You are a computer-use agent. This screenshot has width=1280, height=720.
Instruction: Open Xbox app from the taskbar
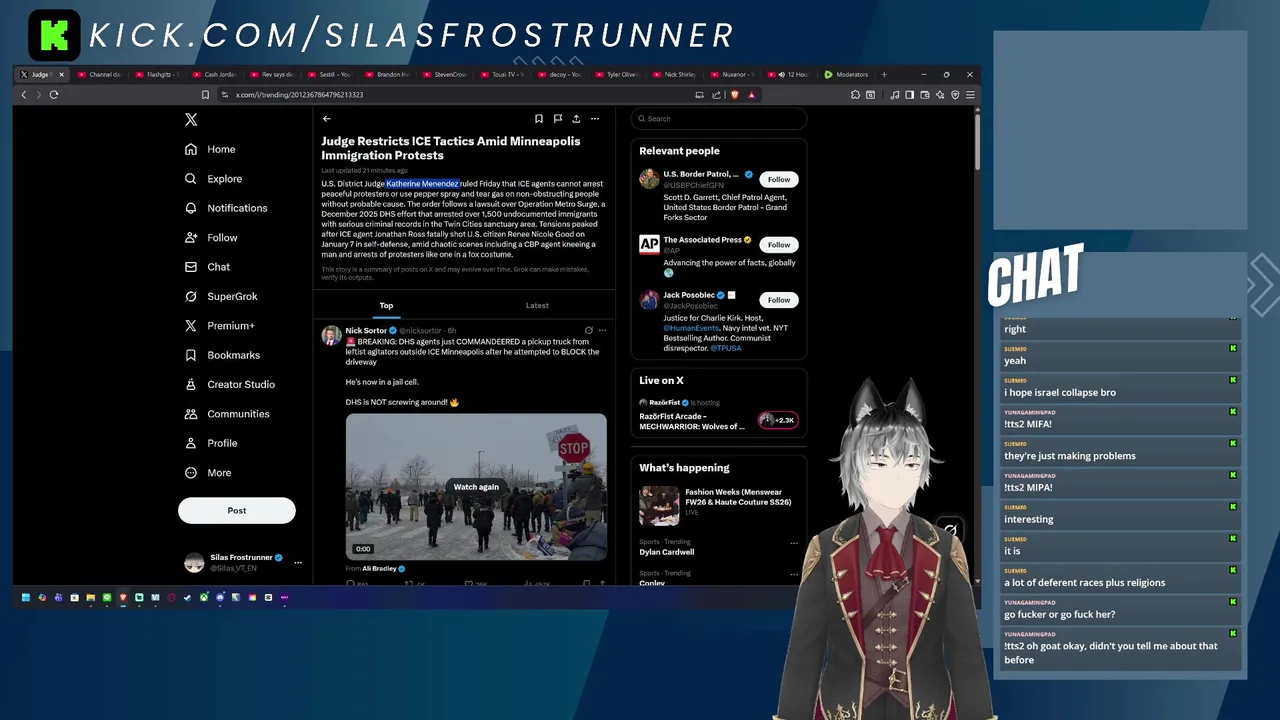[x=204, y=597]
